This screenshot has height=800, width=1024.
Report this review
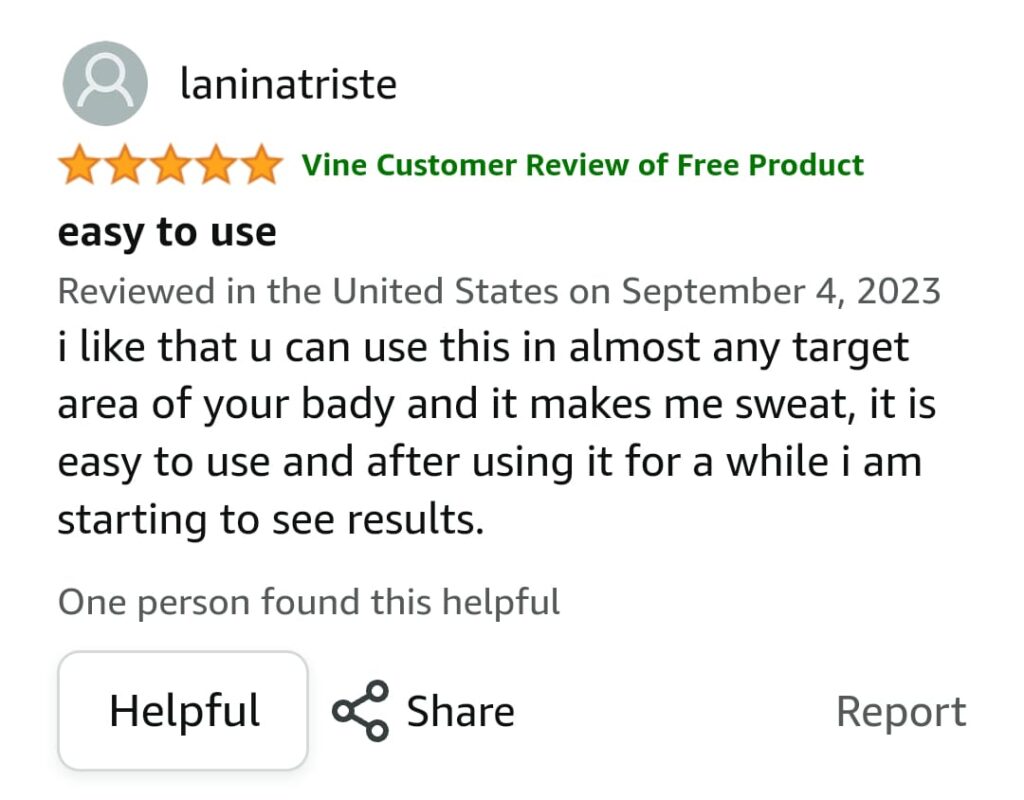(x=901, y=712)
